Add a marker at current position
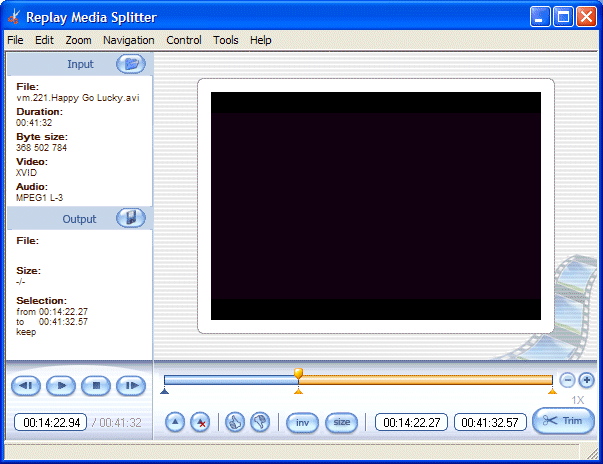This screenshot has width=603, height=464. click(175, 422)
